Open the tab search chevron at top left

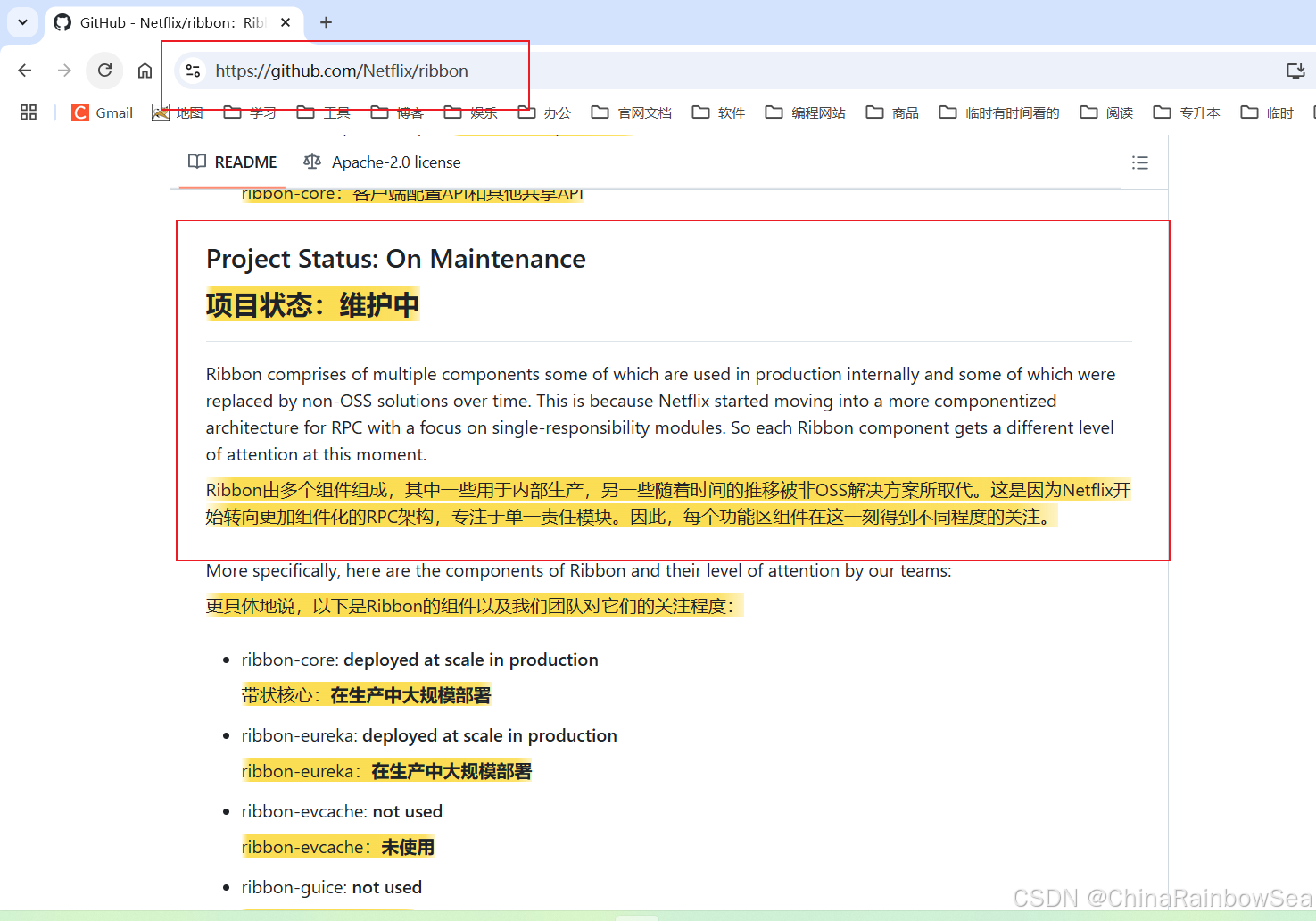pyautogui.click(x=21, y=22)
